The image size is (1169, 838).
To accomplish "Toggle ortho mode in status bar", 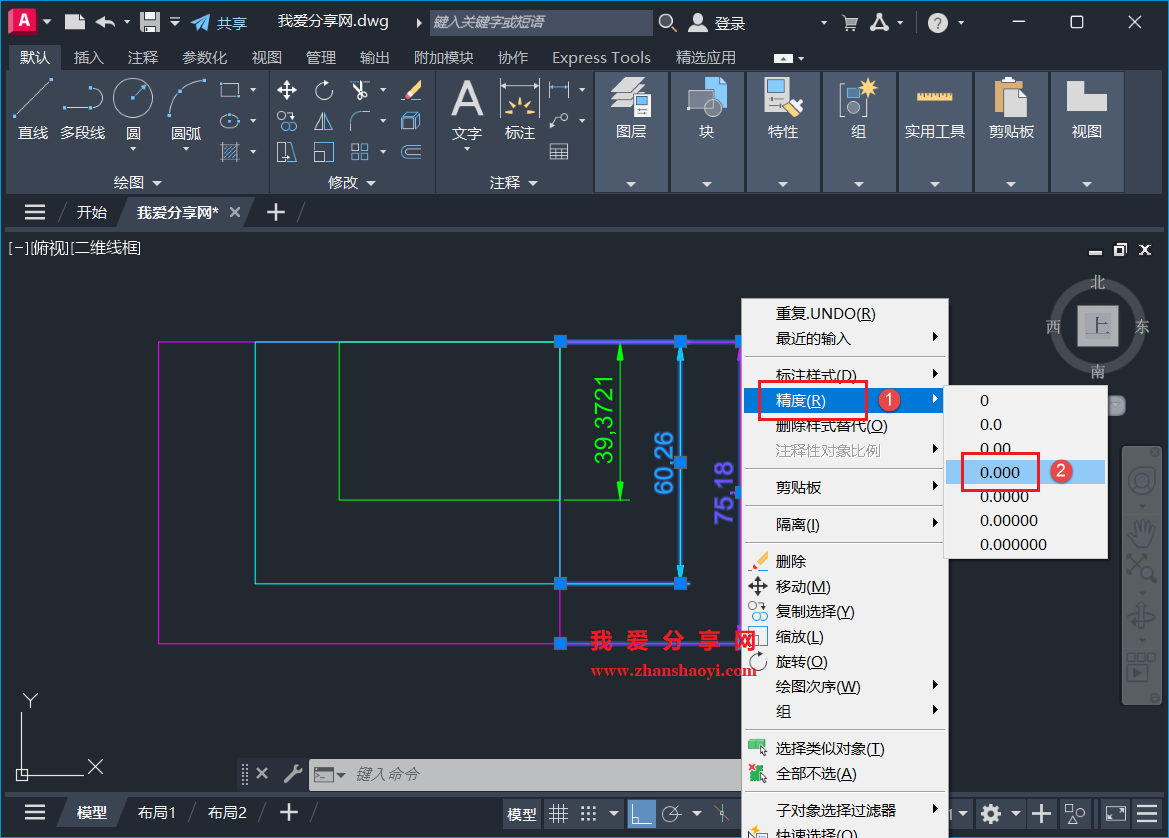I will point(641,813).
